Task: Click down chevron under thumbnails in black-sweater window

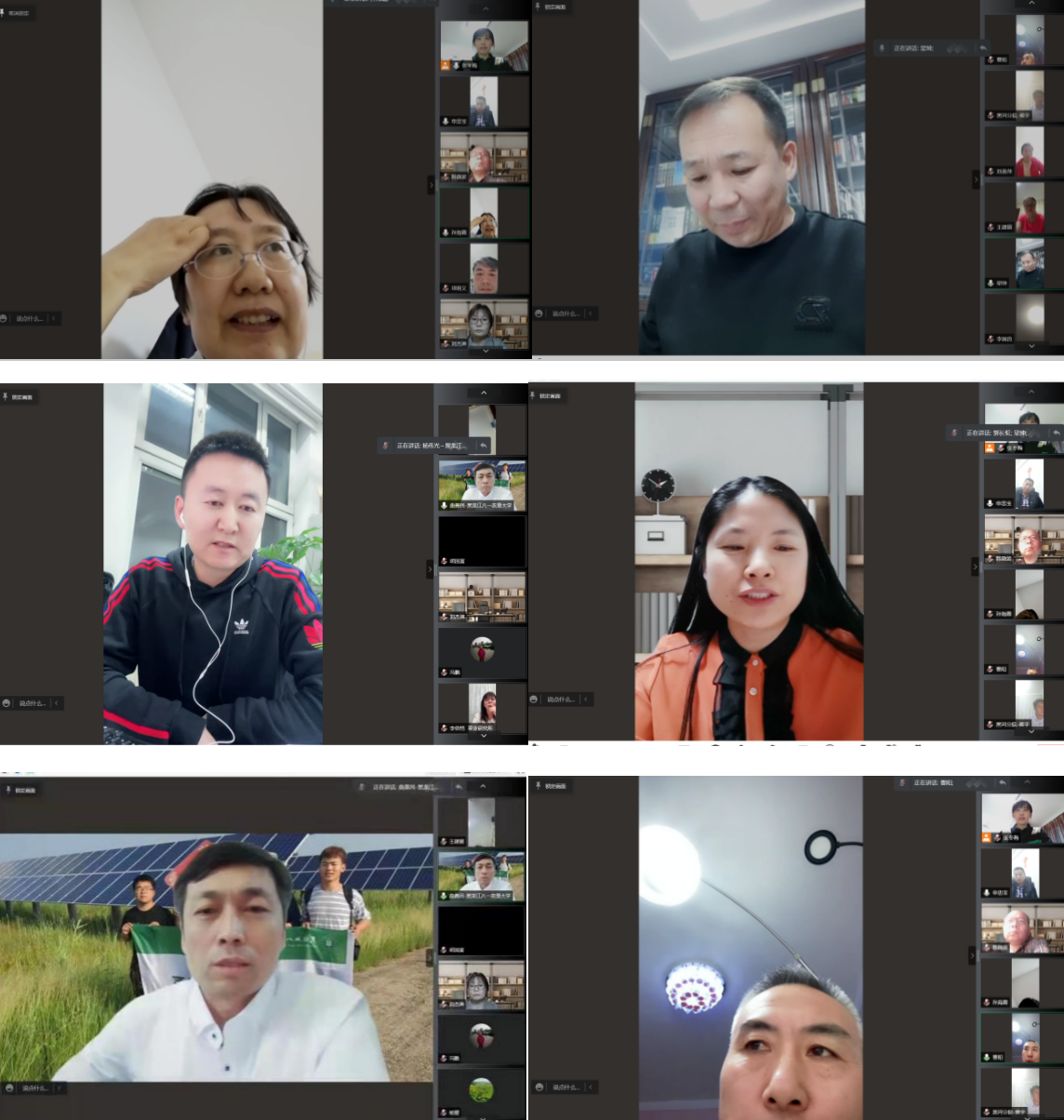Action: pyautogui.click(x=1031, y=346)
